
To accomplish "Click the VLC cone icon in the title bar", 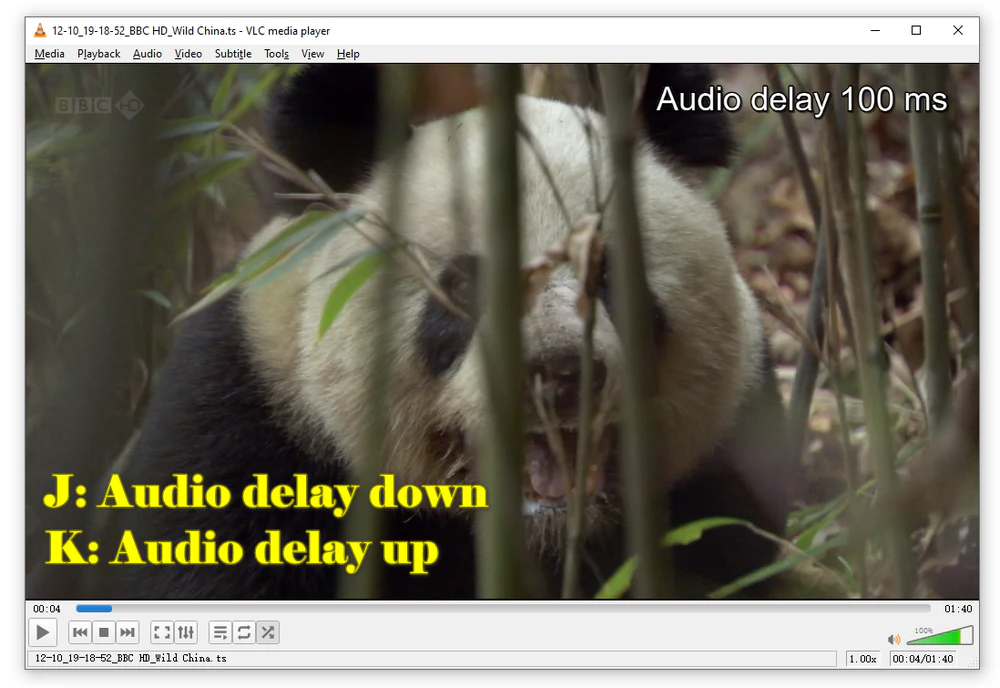I will 39,30.
